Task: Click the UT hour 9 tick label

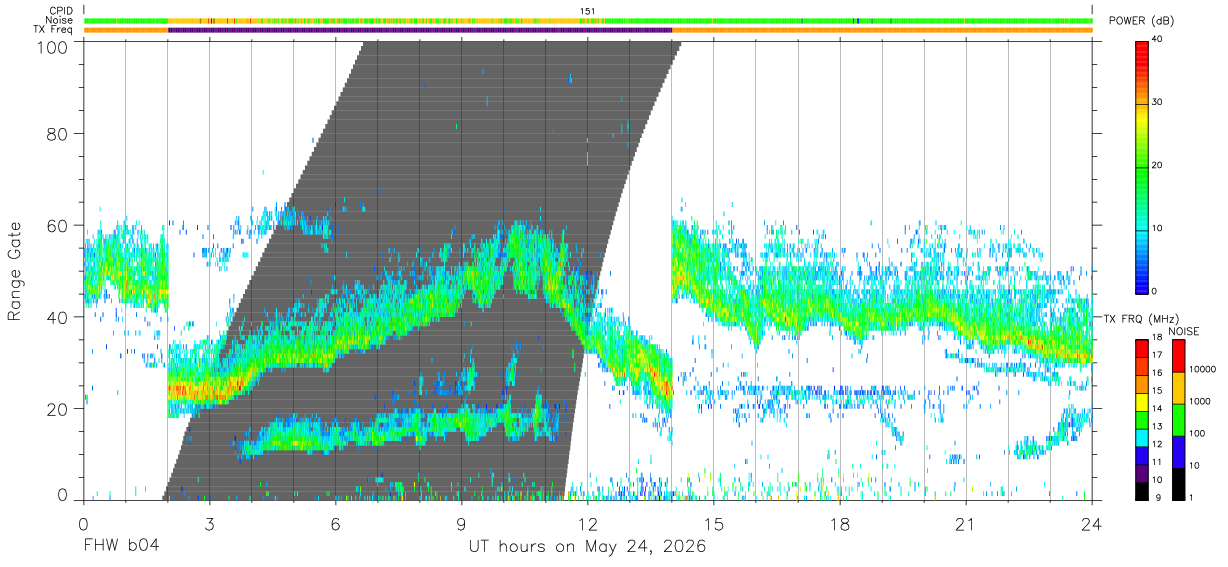Action: [x=461, y=523]
